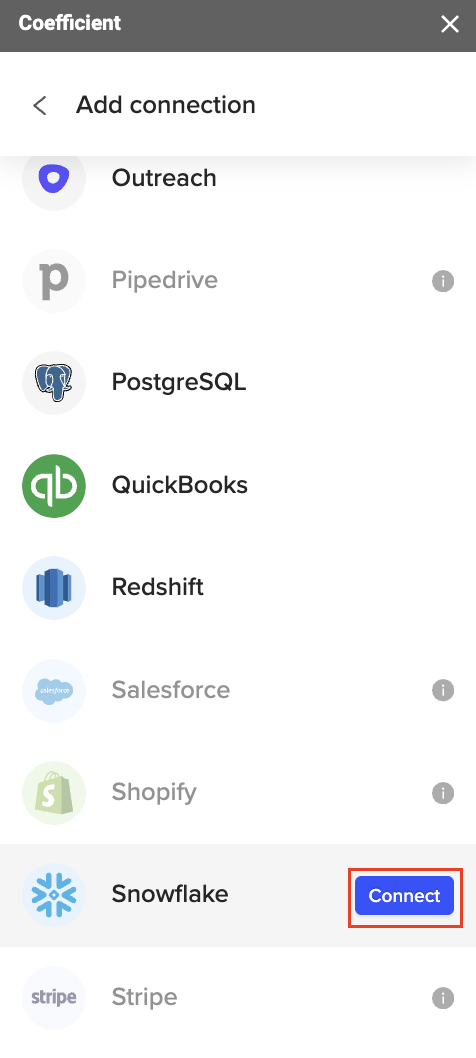Open info icon next to Salesforce
The width and height of the screenshot is (476, 1058).
click(x=443, y=690)
